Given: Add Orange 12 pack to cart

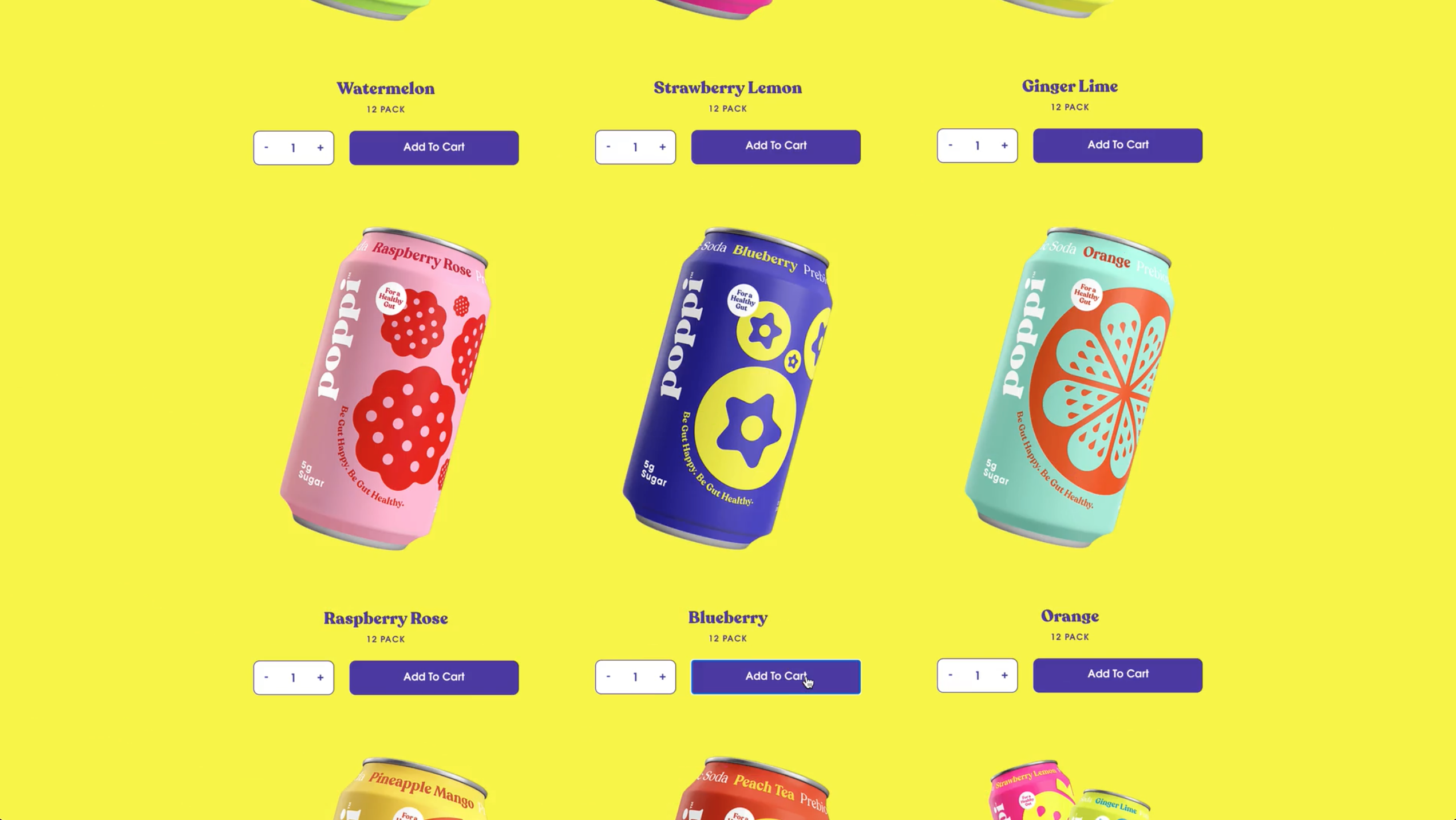Looking at the screenshot, I should click(1117, 675).
